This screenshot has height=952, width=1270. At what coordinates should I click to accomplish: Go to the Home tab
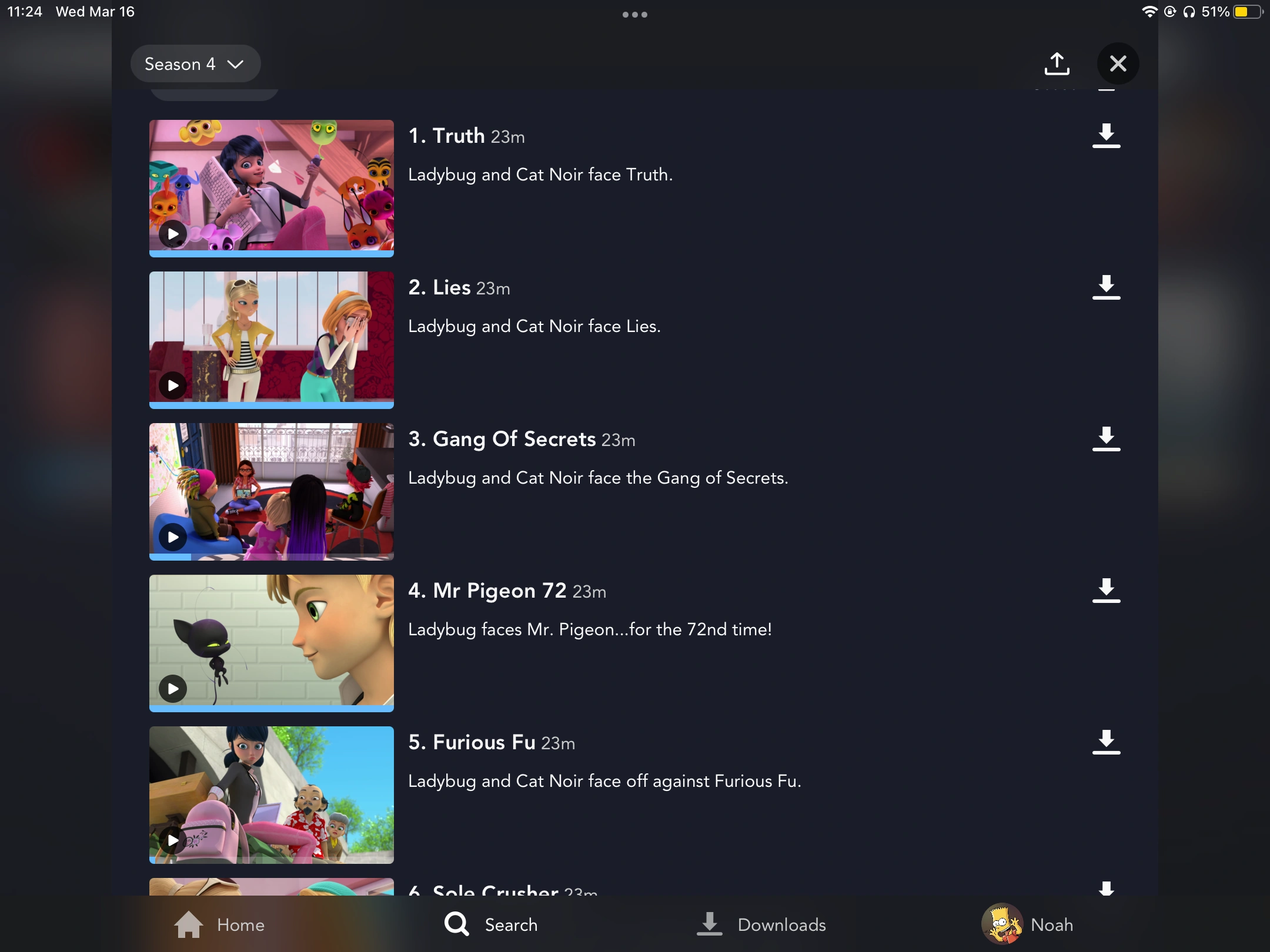(220, 924)
